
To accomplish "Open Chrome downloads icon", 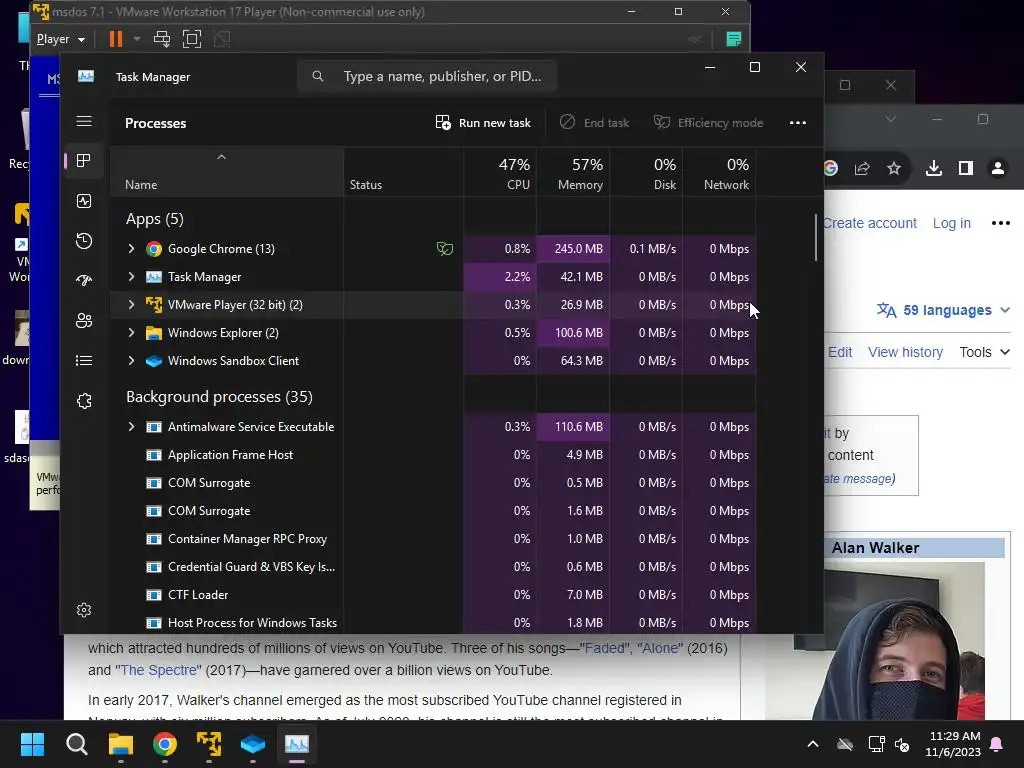I will (x=934, y=168).
